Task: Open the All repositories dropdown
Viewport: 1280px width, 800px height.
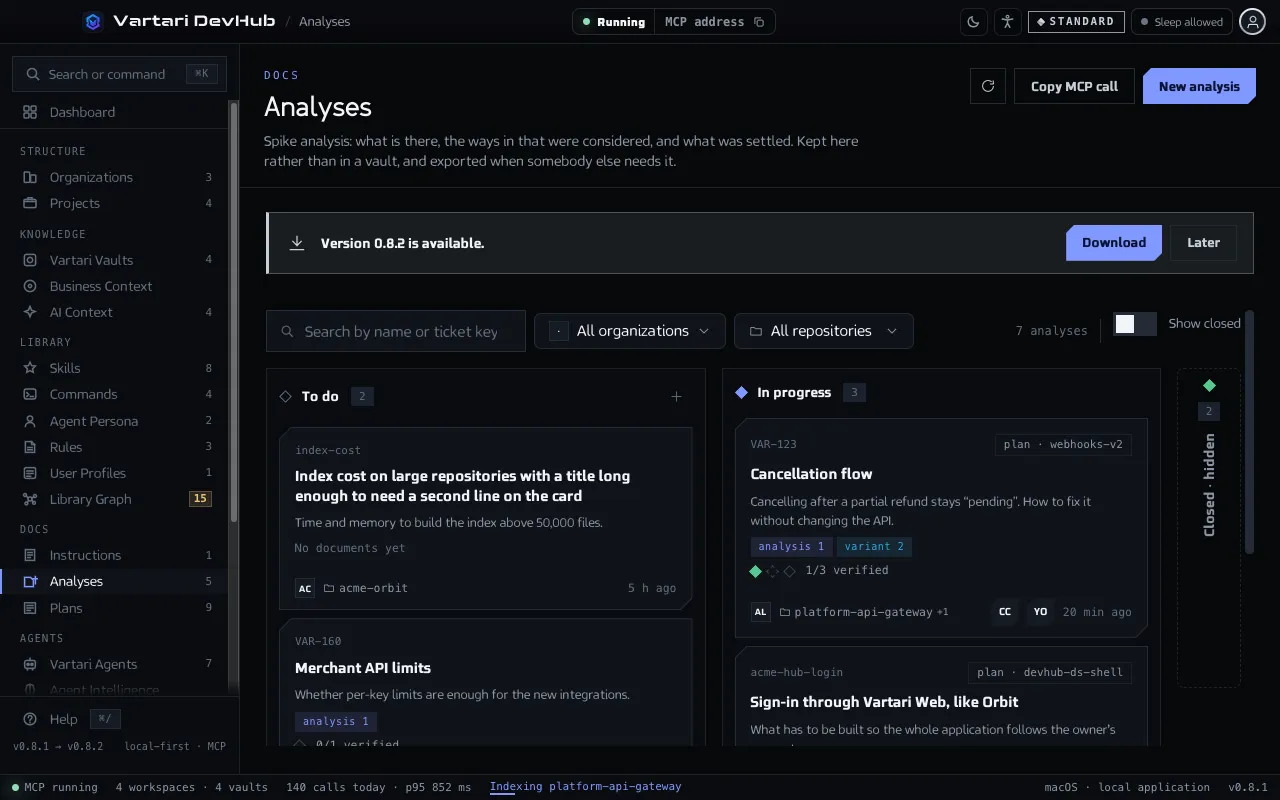Action: (824, 331)
